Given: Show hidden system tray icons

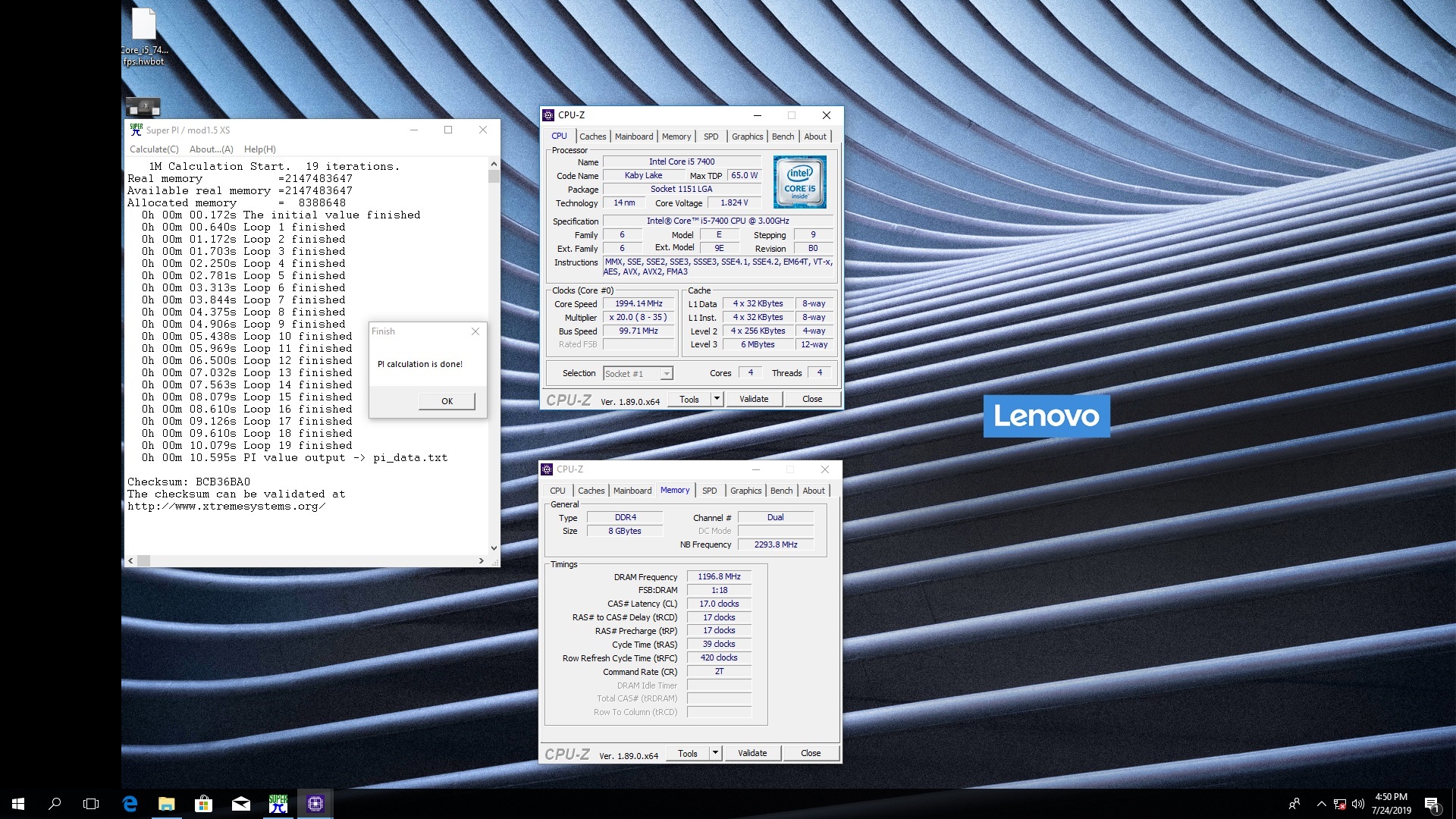Looking at the screenshot, I should [1321, 804].
